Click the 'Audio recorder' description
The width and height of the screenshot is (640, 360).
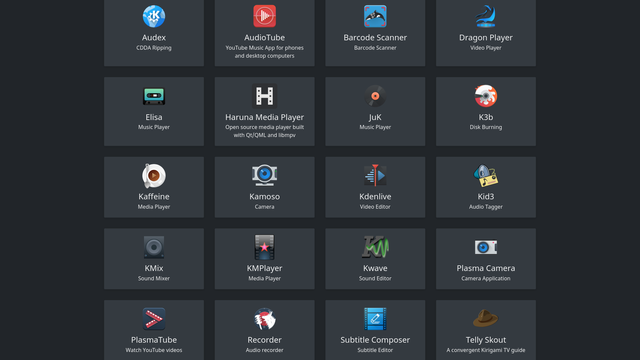pos(264,350)
